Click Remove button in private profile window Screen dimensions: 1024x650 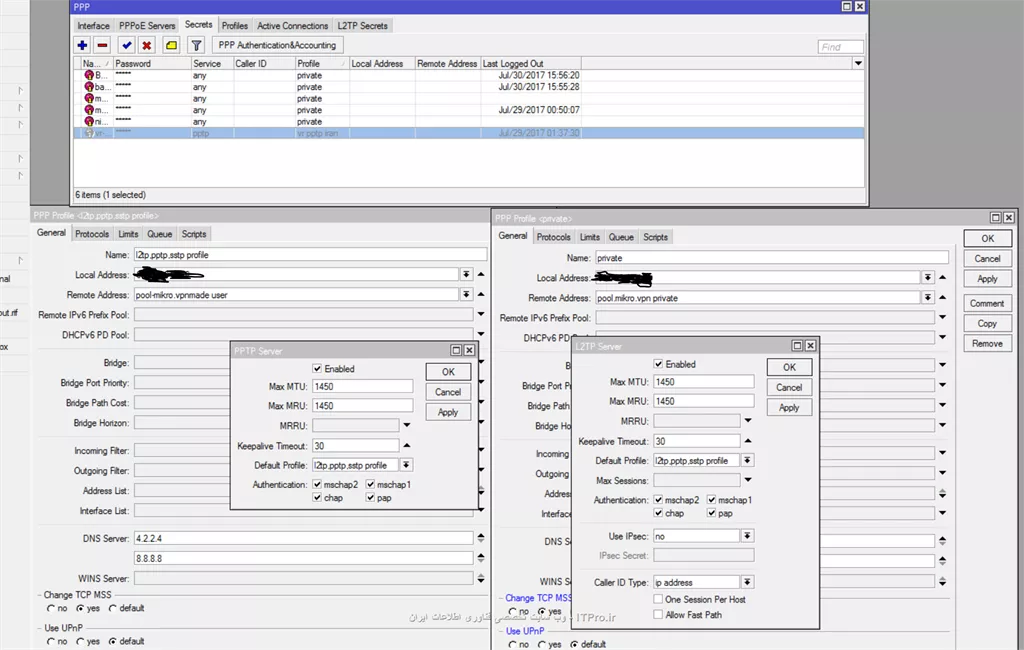pos(987,344)
